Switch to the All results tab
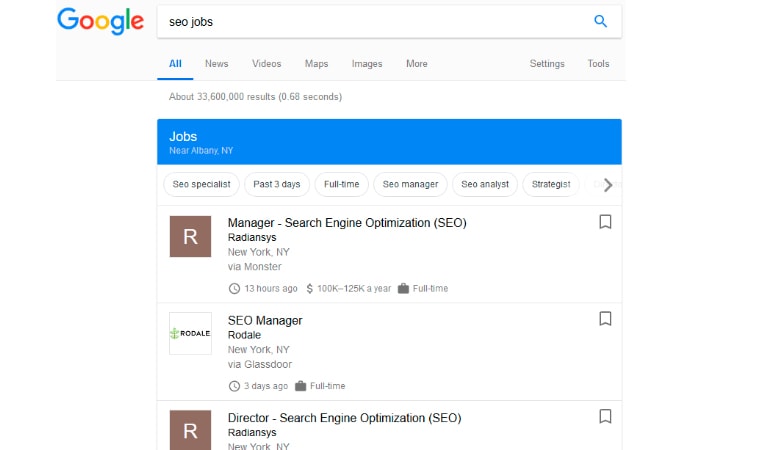Screen dimensions: 769x450 tap(175, 64)
